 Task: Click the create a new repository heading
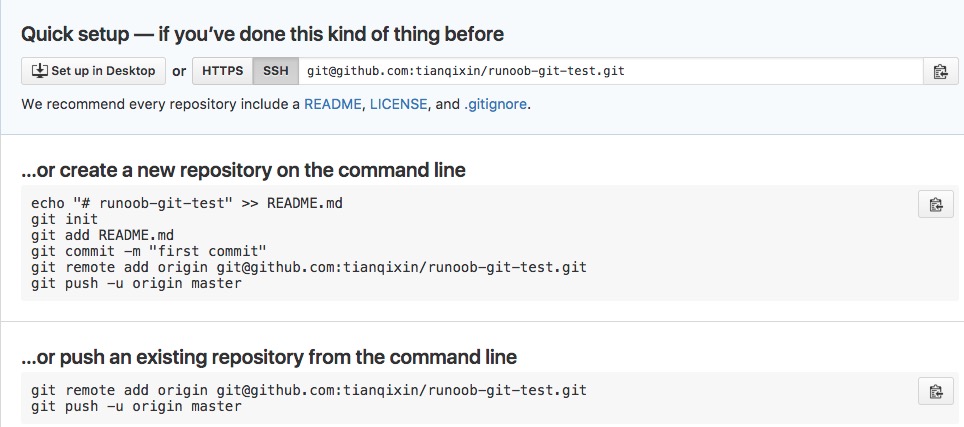(243, 170)
